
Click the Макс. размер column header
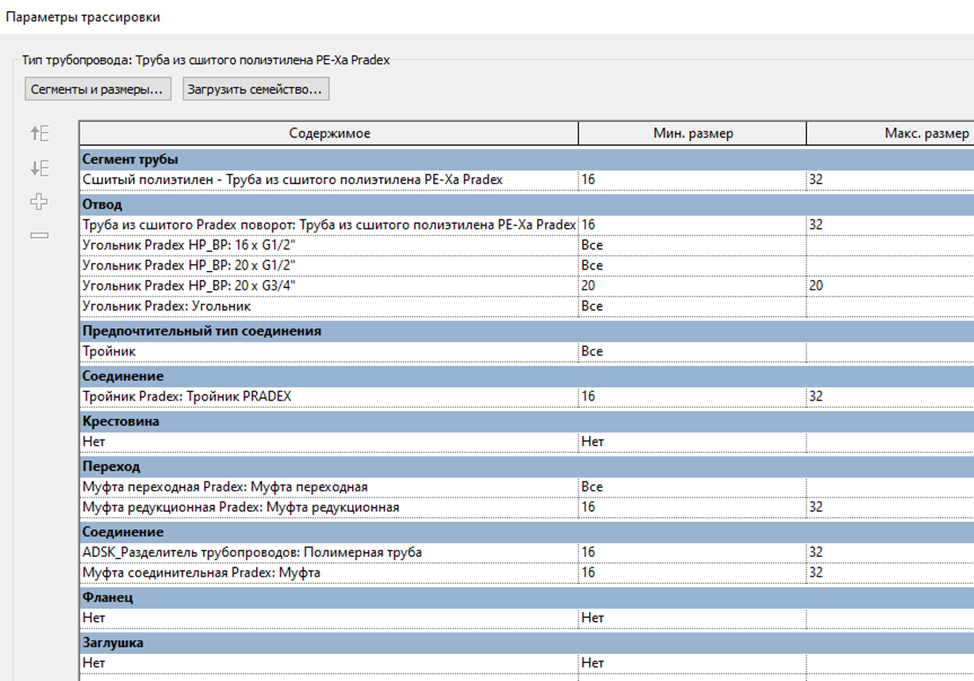tap(890, 133)
